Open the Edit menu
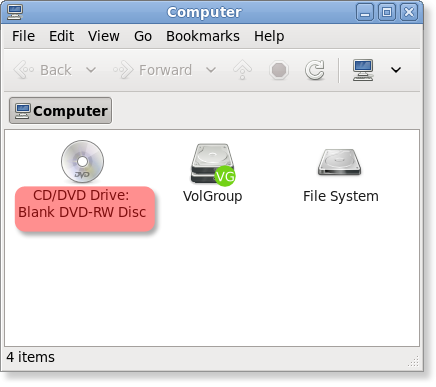Screen dimensions: 436x387 point(61,36)
